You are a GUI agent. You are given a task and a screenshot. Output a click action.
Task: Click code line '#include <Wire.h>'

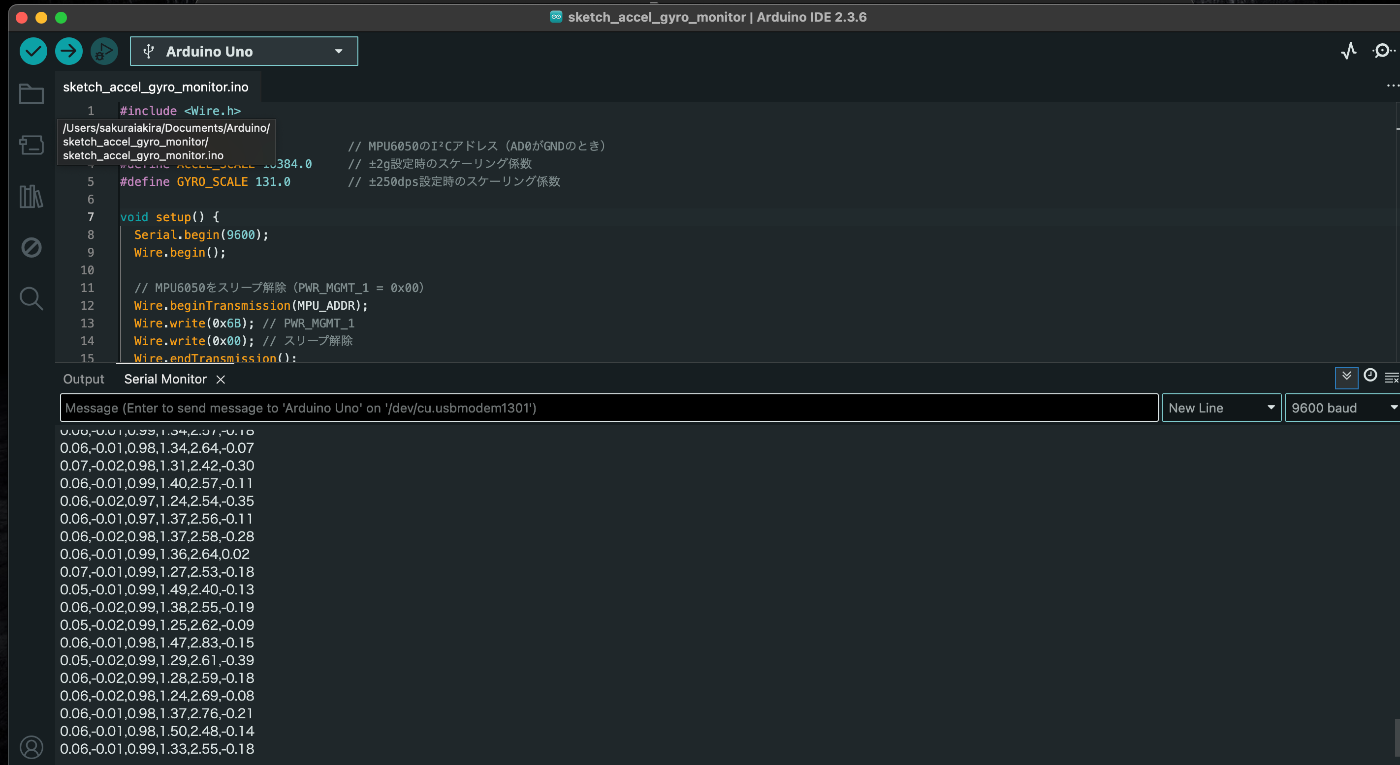pyautogui.click(x=180, y=111)
